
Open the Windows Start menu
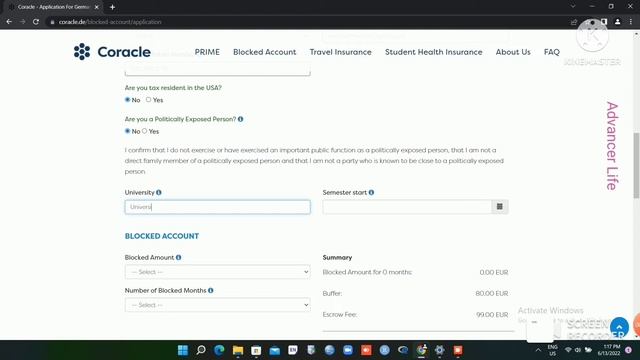pyautogui.click(x=183, y=350)
